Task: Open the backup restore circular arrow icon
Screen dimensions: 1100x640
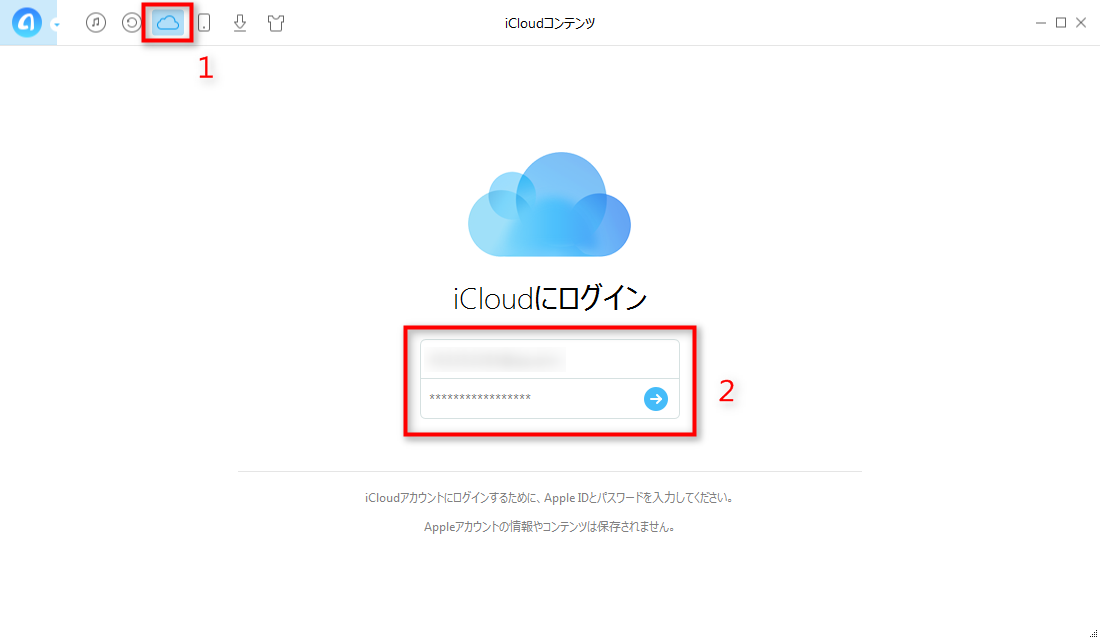Action: point(131,22)
